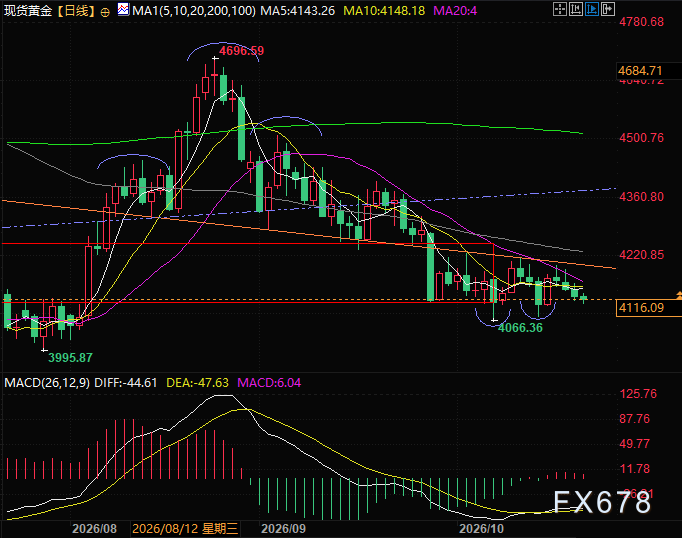Click the MA20 value in magenta

click(x=455, y=10)
